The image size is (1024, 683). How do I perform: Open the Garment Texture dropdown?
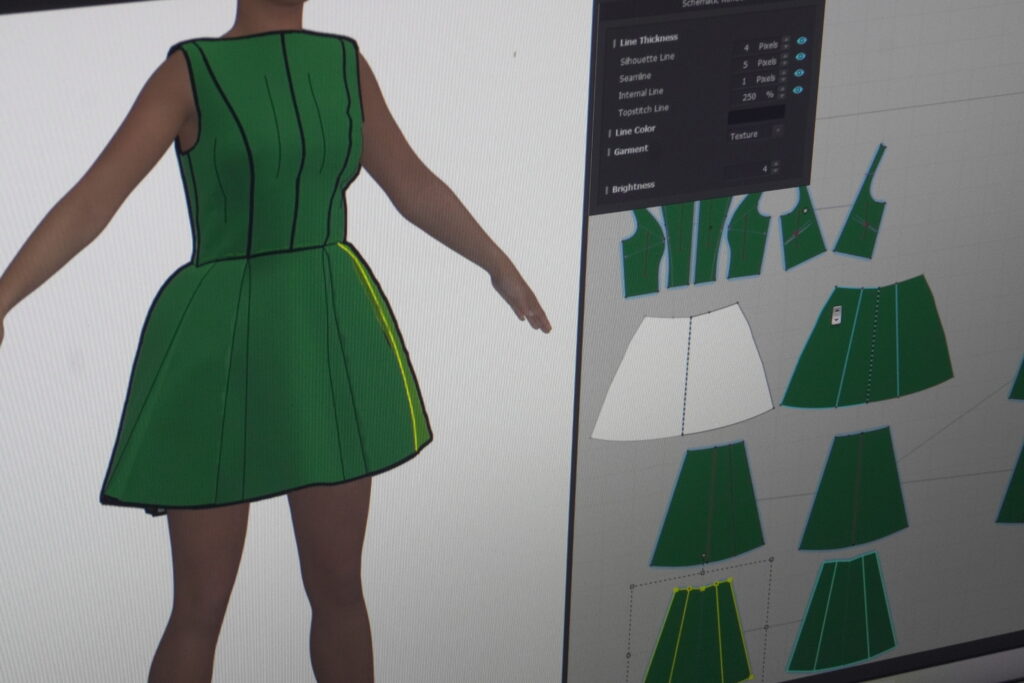756,133
